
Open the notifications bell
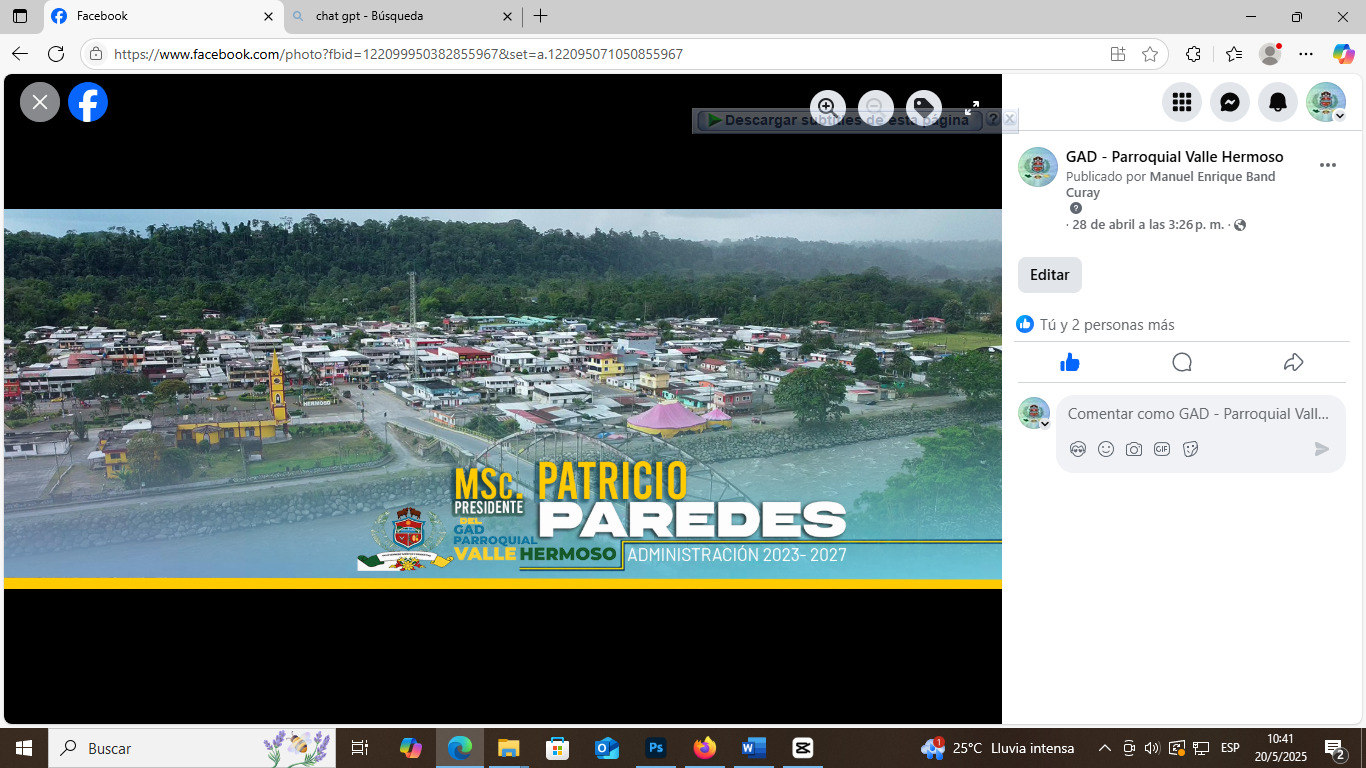pos(1278,102)
